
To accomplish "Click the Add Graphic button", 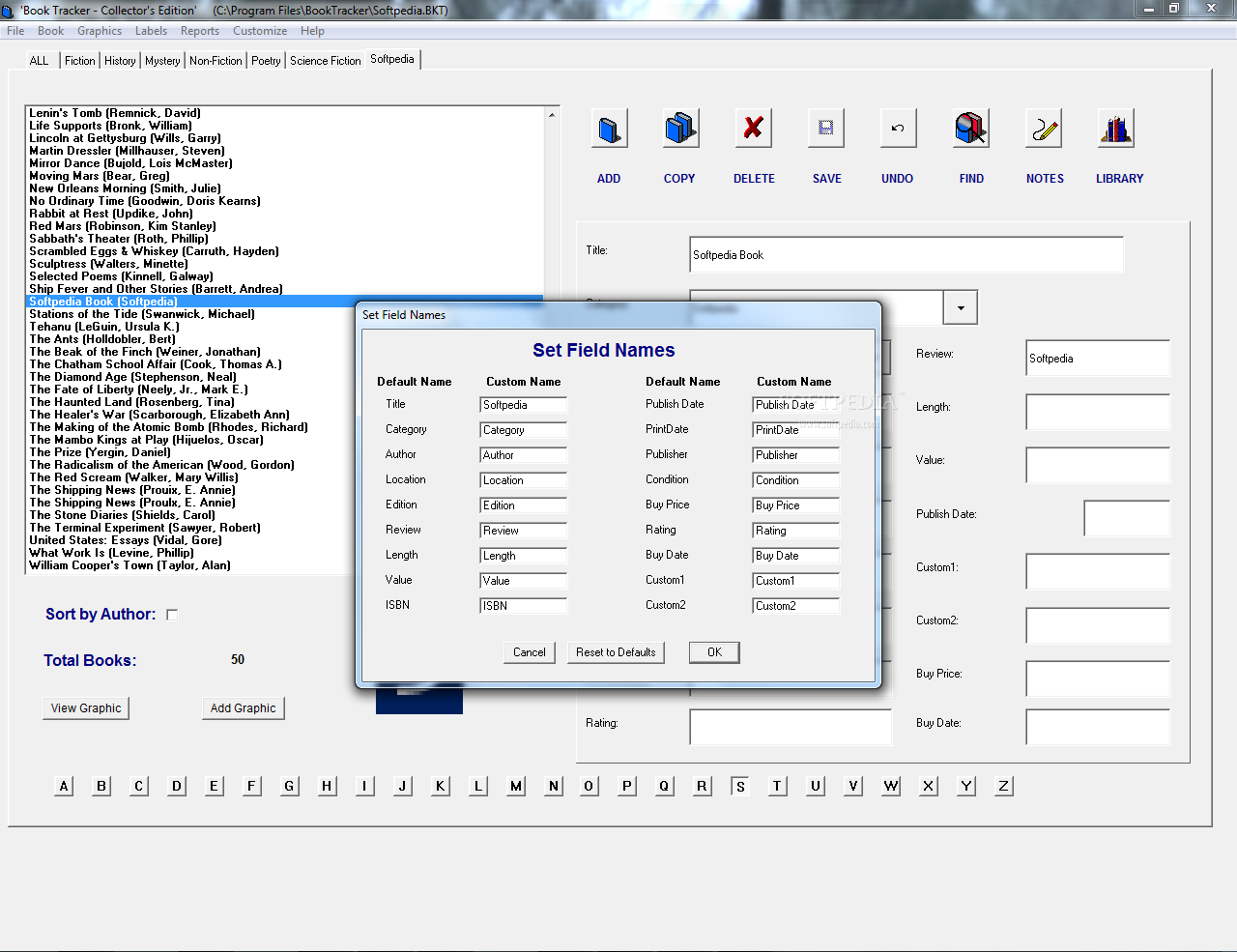I will point(243,707).
